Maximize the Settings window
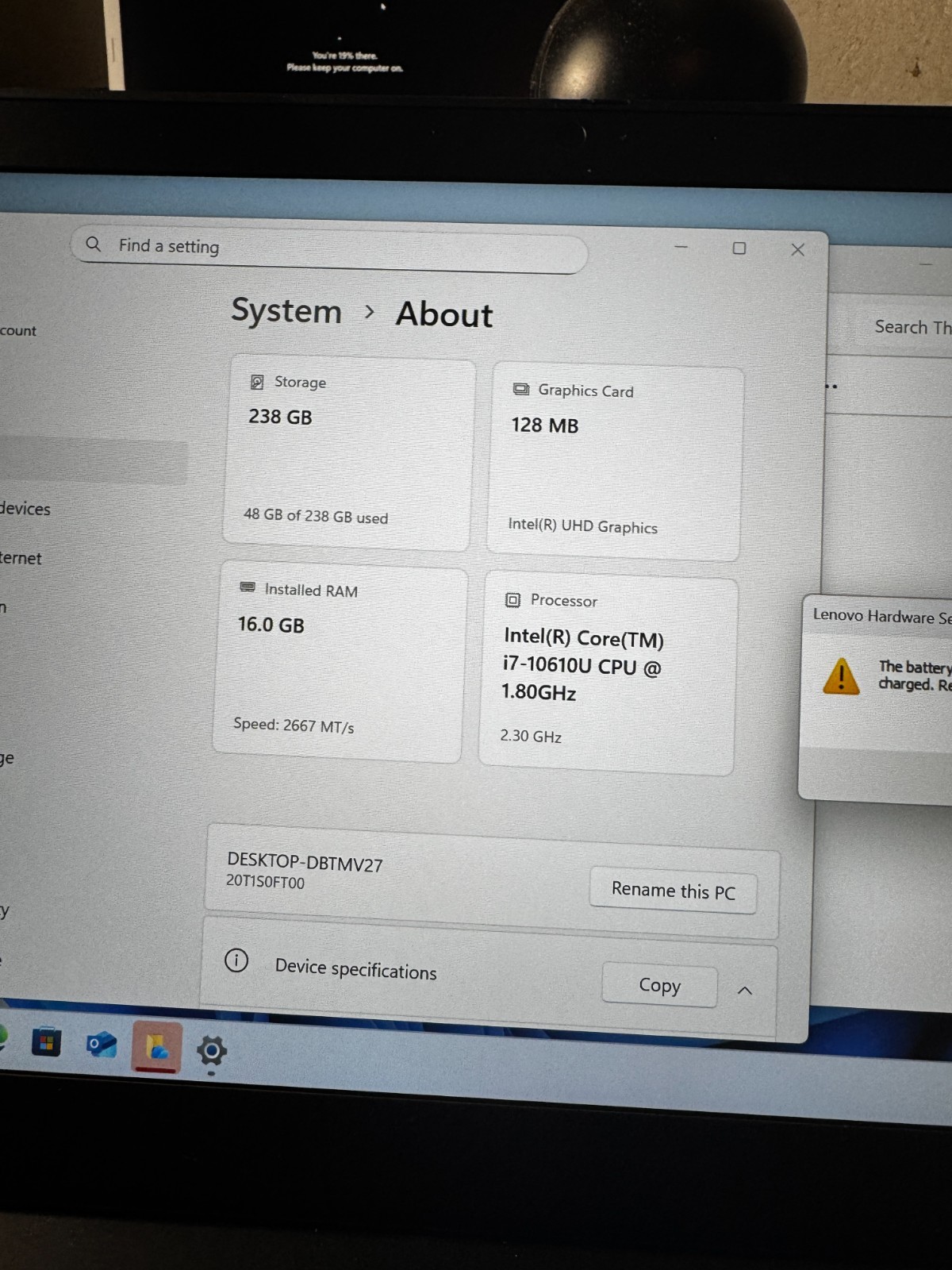Viewport: 952px width, 1270px height. [x=739, y=248]
